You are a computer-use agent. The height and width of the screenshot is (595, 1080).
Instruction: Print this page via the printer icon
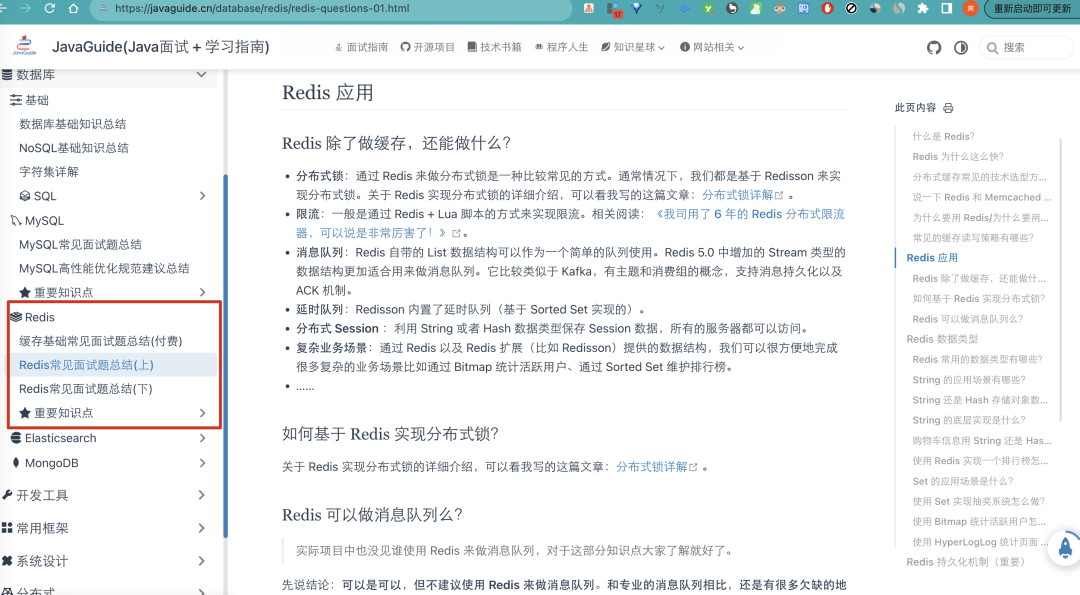coord(948,108)
